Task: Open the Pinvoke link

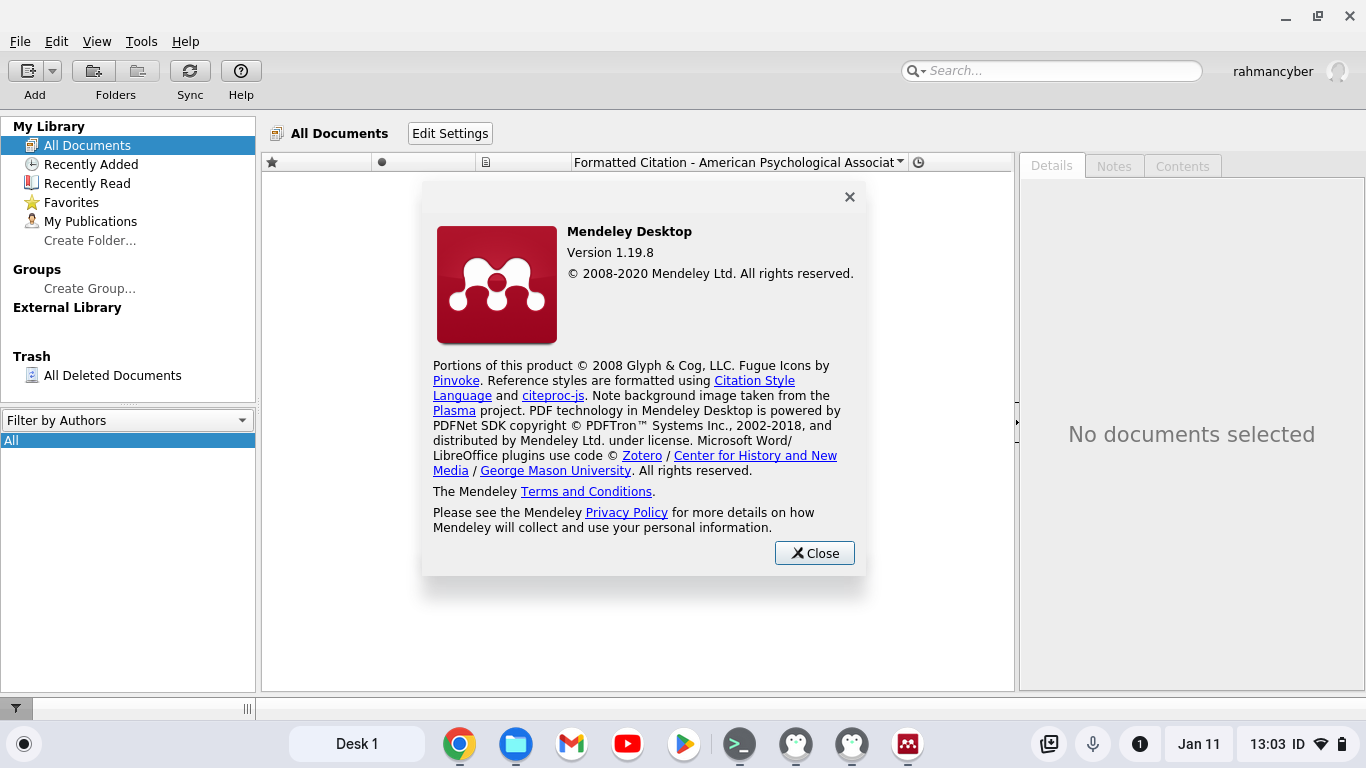Action: point(456,381)
